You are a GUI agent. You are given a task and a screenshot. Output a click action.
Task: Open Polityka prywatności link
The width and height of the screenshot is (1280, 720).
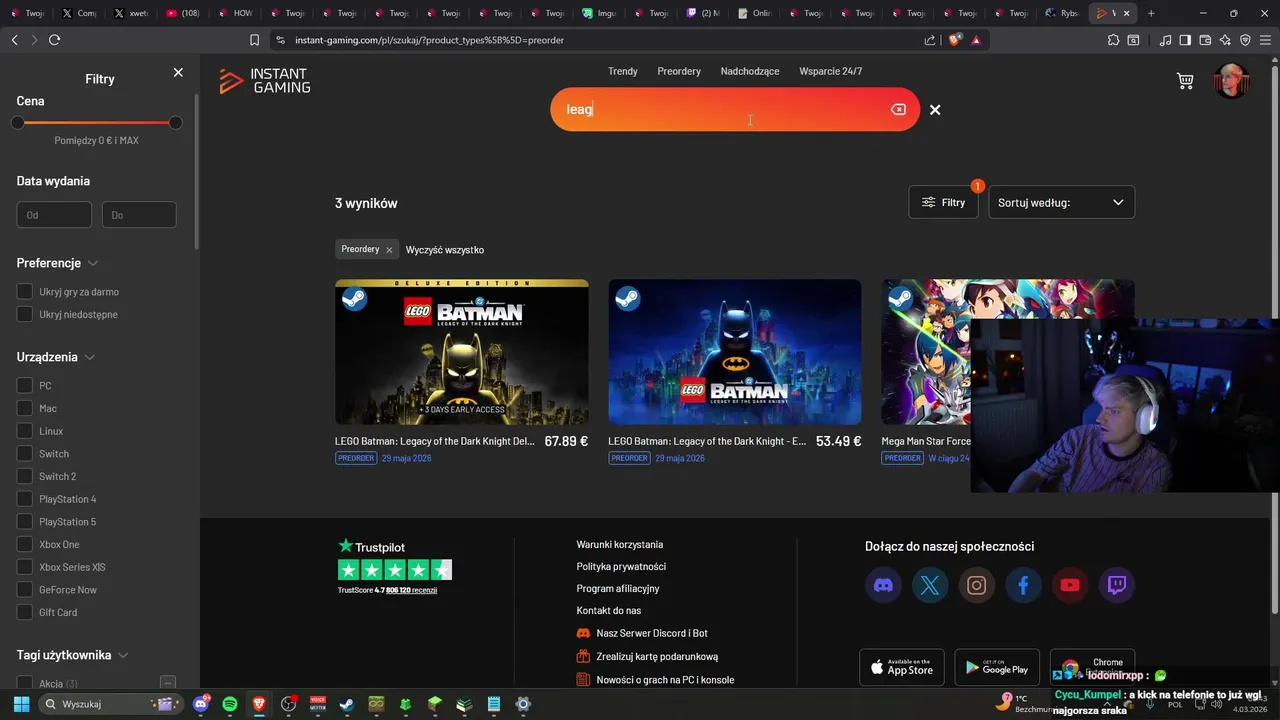tap(621, 567)
